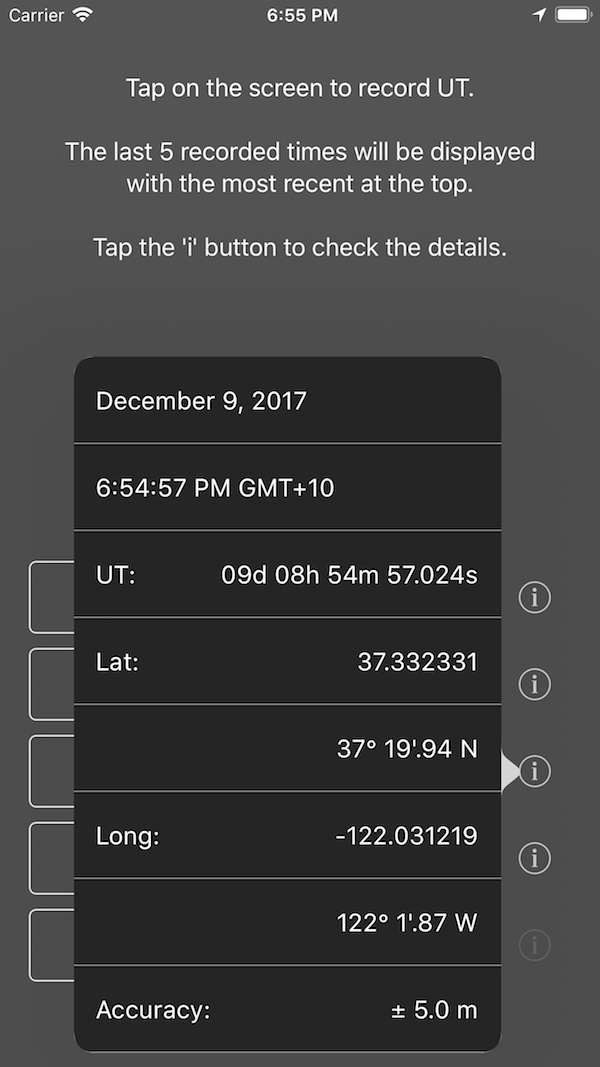Tap the 6:54:57 PM GMT+10 row
The height and width of the screenshot is (1067, 600).
coord(287,488)
